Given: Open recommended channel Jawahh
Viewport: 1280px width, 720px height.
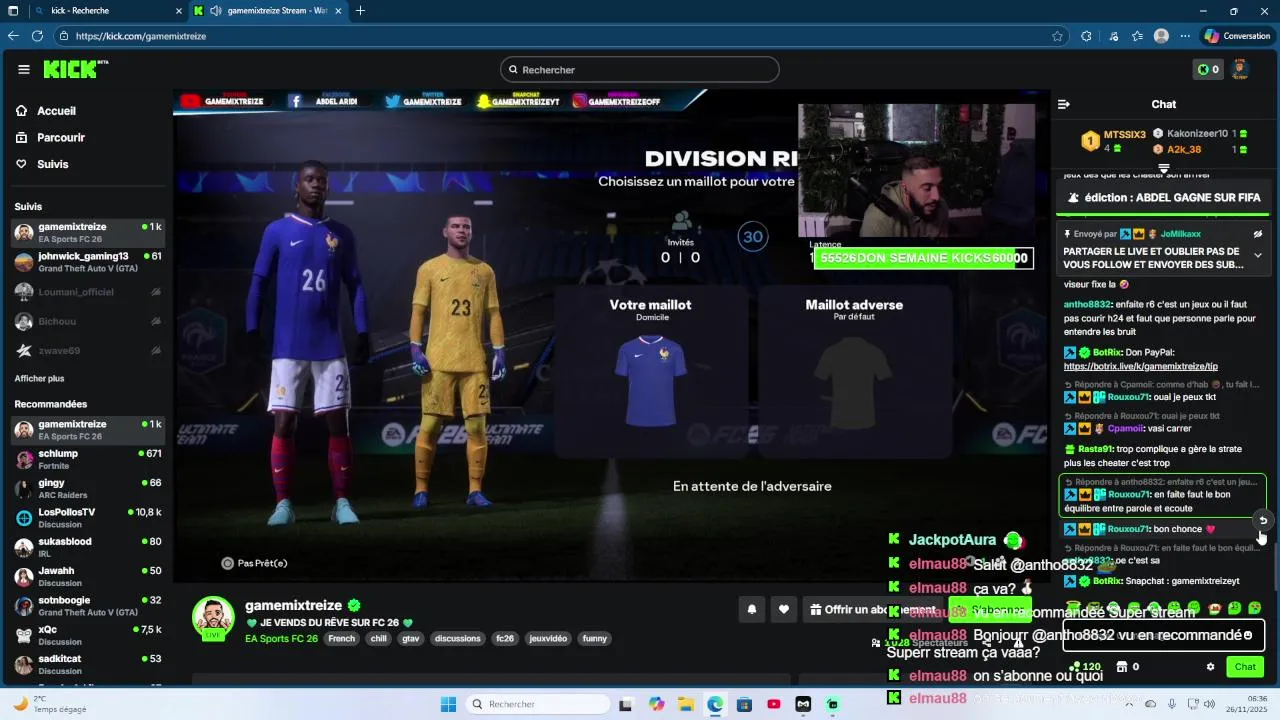Looking at the screenshot, I should pyautogui.click(x=87, y=576).
